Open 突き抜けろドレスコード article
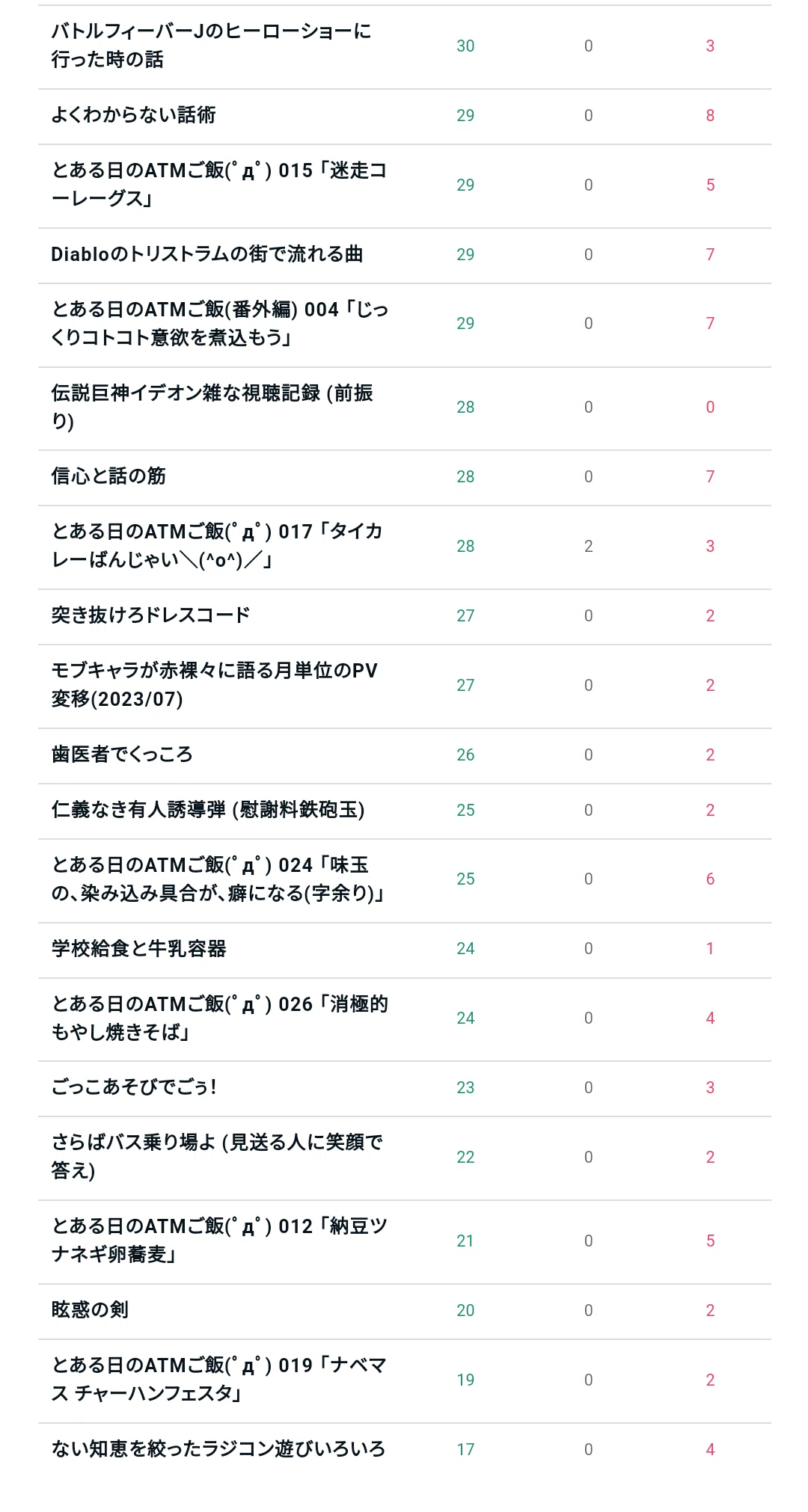808x1512 pixels. [150, 615]
